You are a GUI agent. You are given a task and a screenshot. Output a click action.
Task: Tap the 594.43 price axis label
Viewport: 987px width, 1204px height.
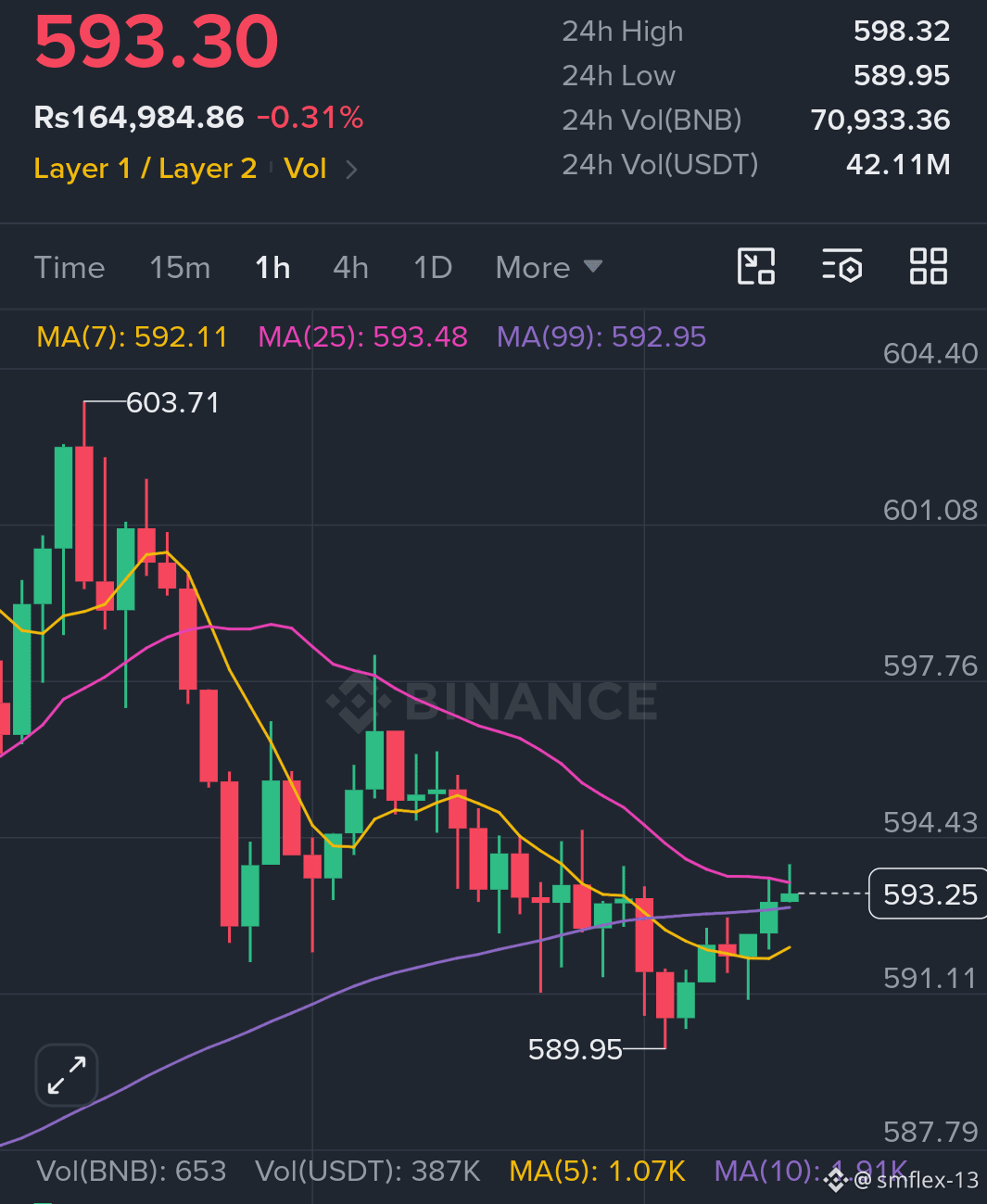click(930, 822)
